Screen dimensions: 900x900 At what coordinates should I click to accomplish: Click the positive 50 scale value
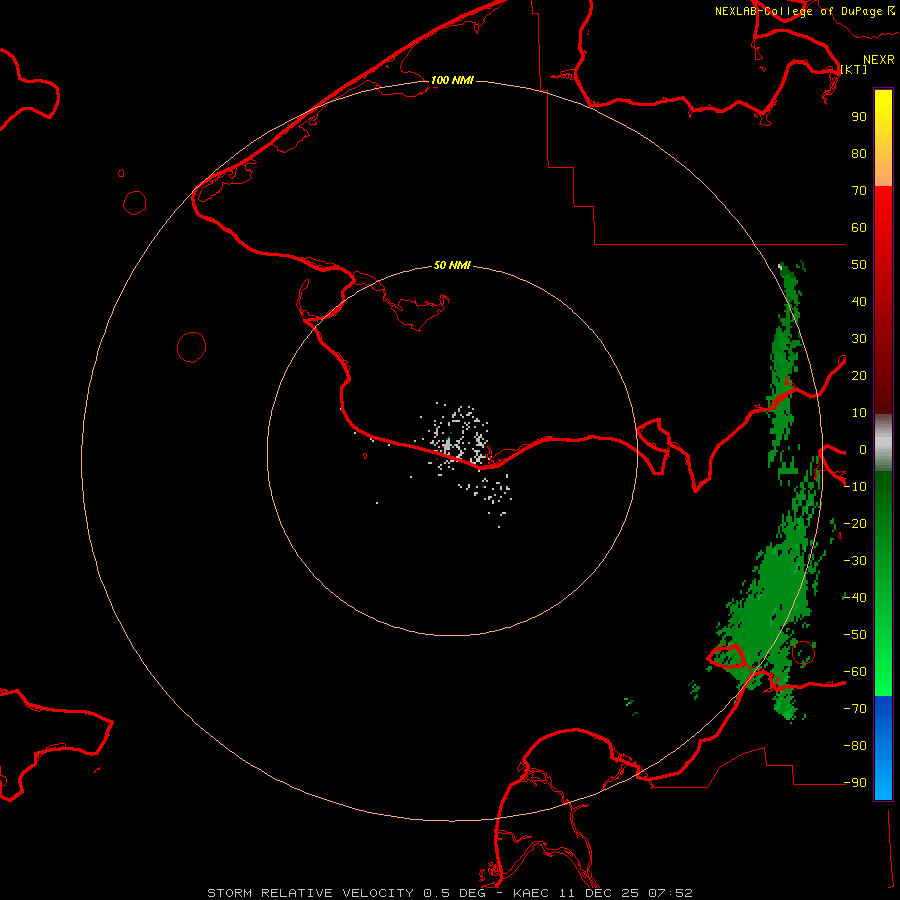[859, 265]
